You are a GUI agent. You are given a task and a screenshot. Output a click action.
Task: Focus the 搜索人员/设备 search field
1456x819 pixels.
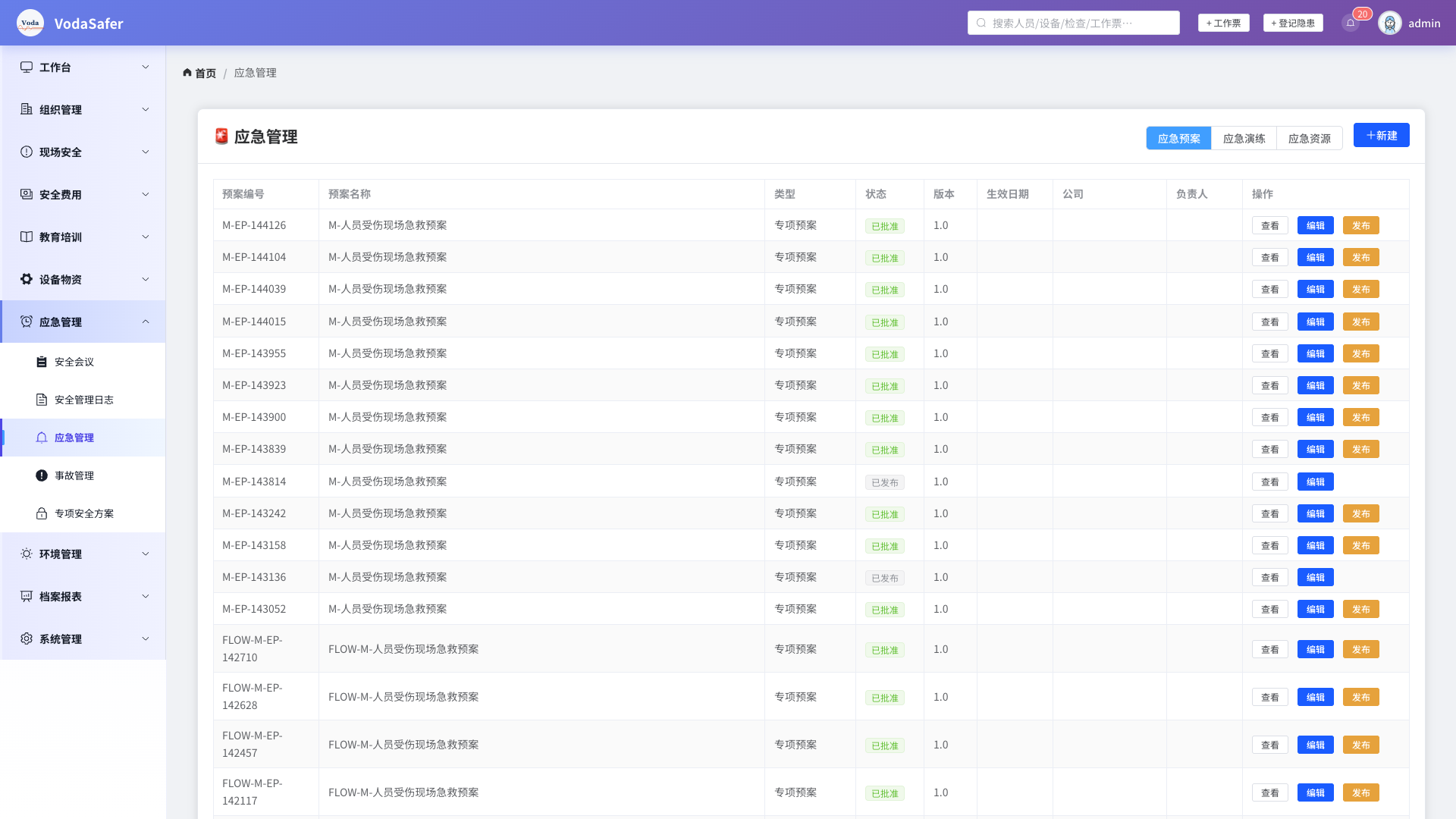tap(1073, 23)
